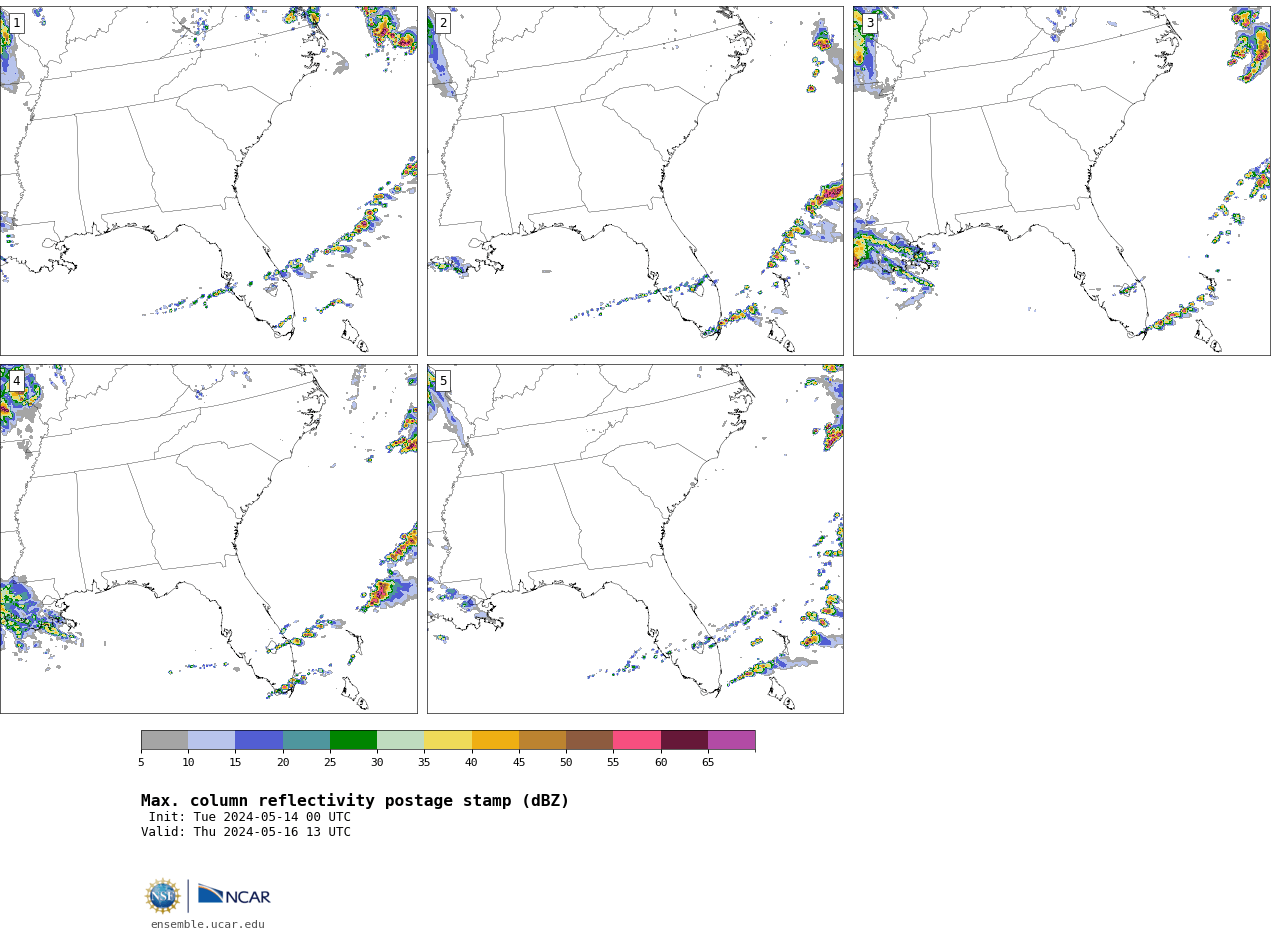Click the member number 5 label box

click(x=443, y=381)
